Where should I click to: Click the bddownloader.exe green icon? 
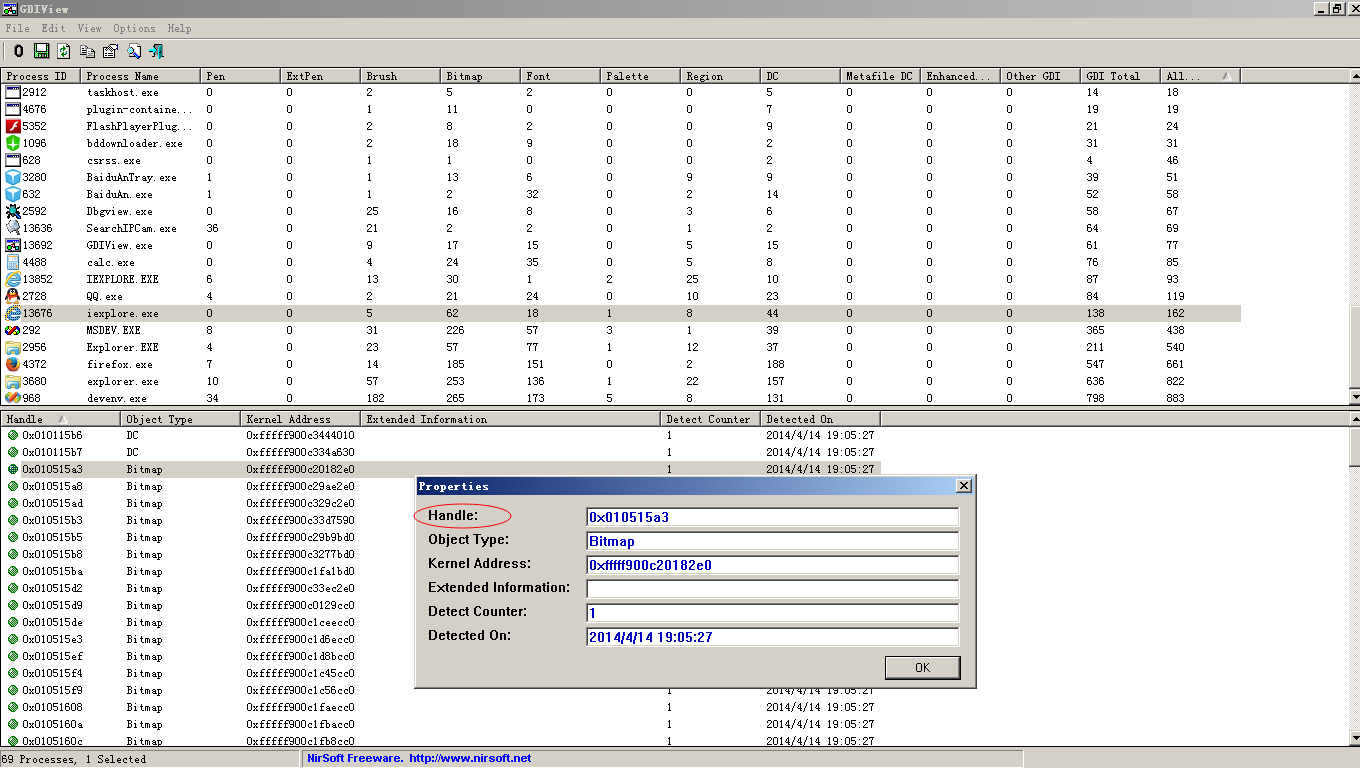point(13,143)
